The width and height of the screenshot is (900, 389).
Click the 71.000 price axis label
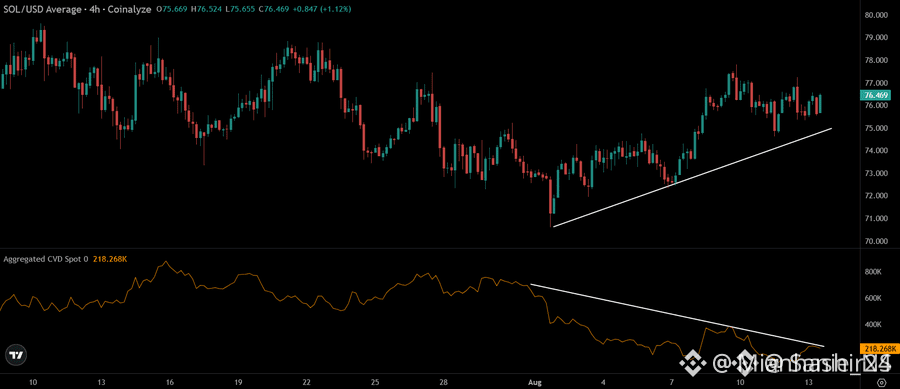(x=876, y=218)
